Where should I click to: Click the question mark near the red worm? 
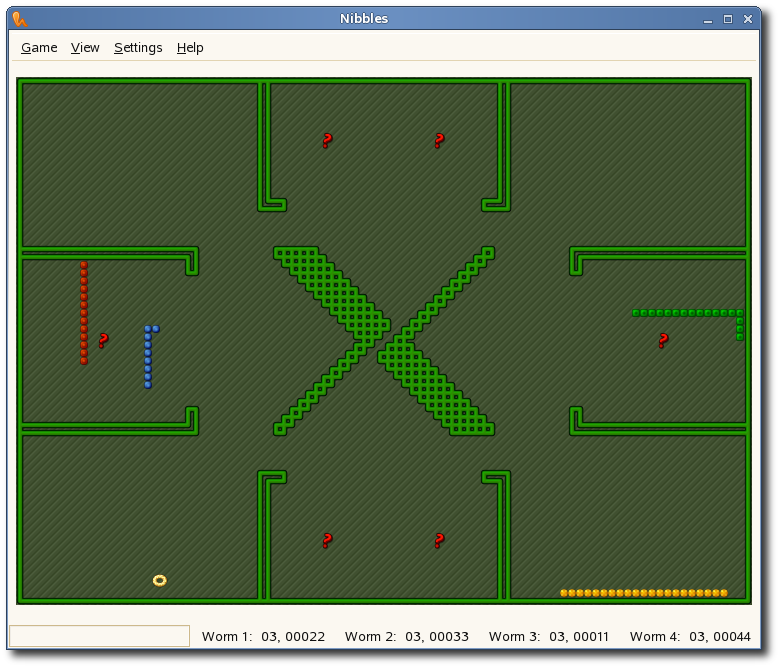pyautogui.click(x=103, y=341)
